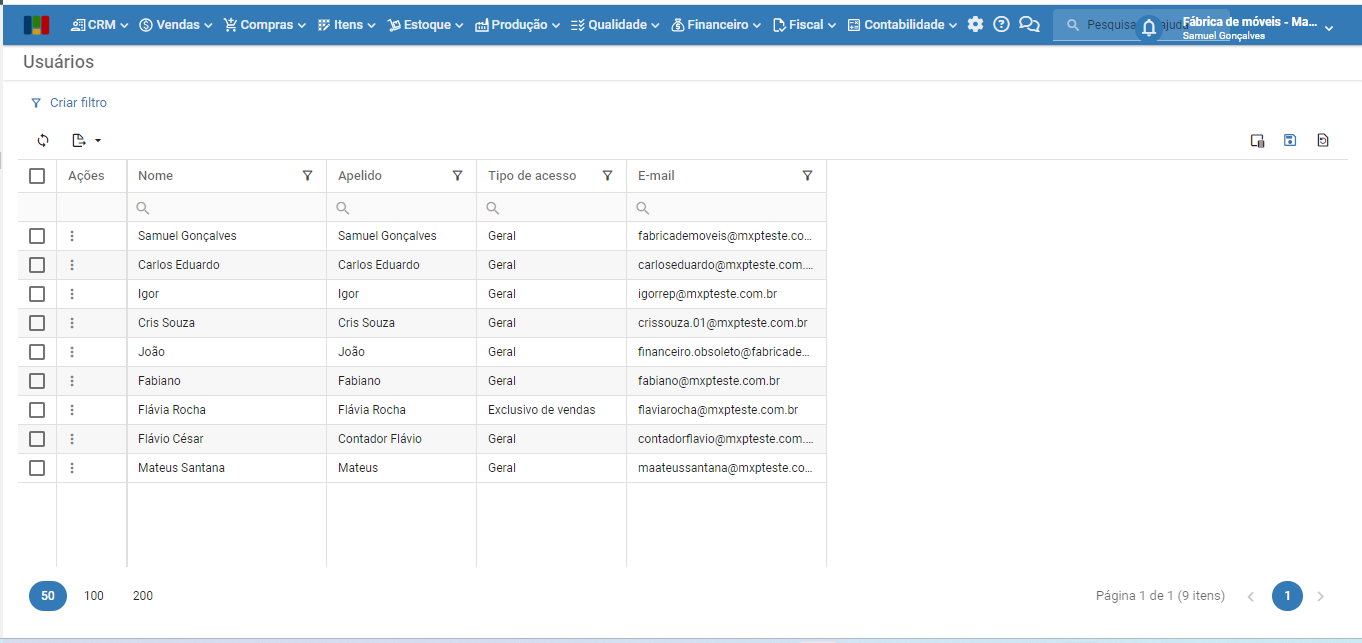Image resolution: width=1362 pixels, height=643 pixels.
Task: Refresh the users grid
Action: (x=43, y=141)
